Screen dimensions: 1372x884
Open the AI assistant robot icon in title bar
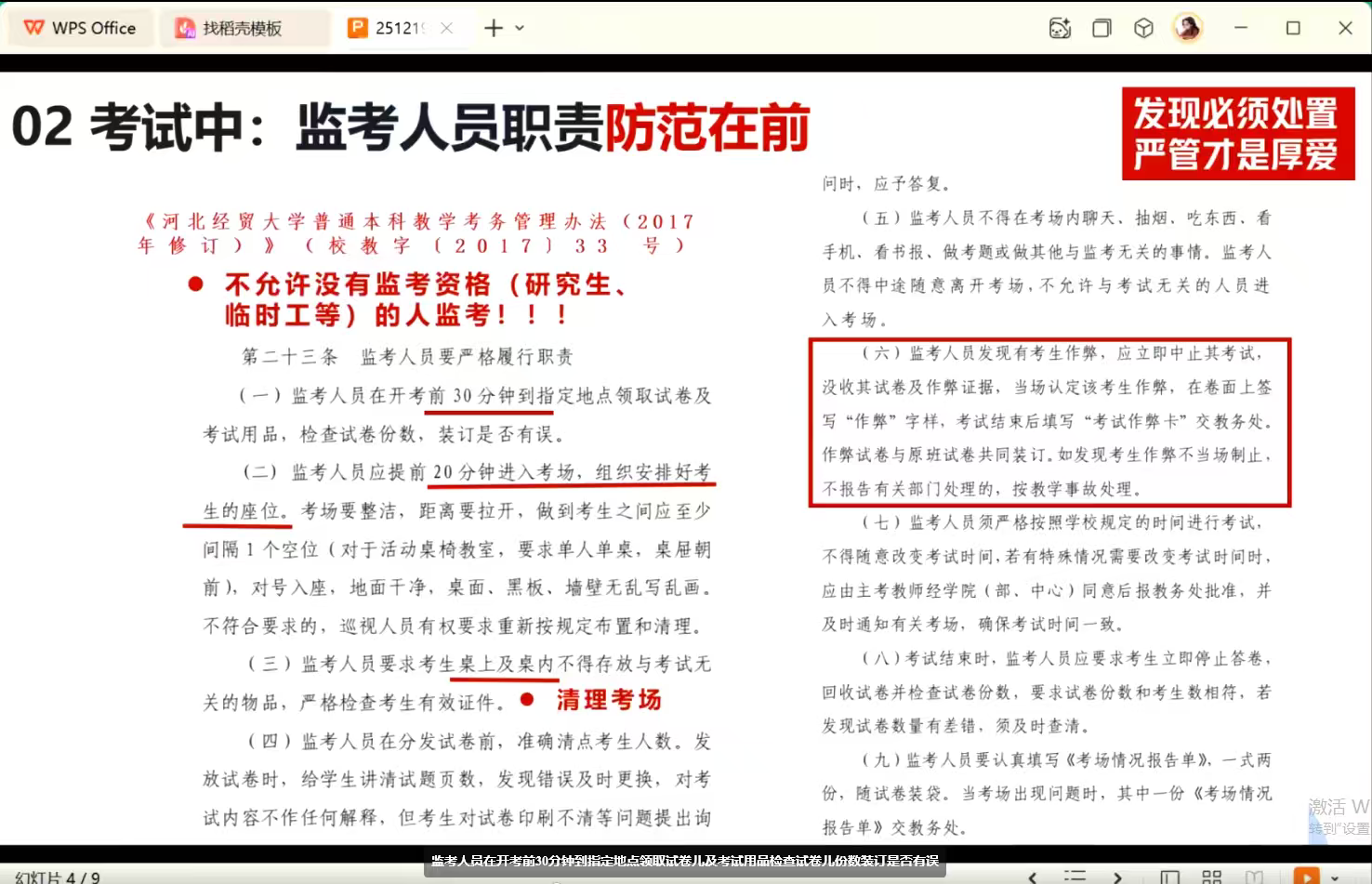pos(1060,28)
